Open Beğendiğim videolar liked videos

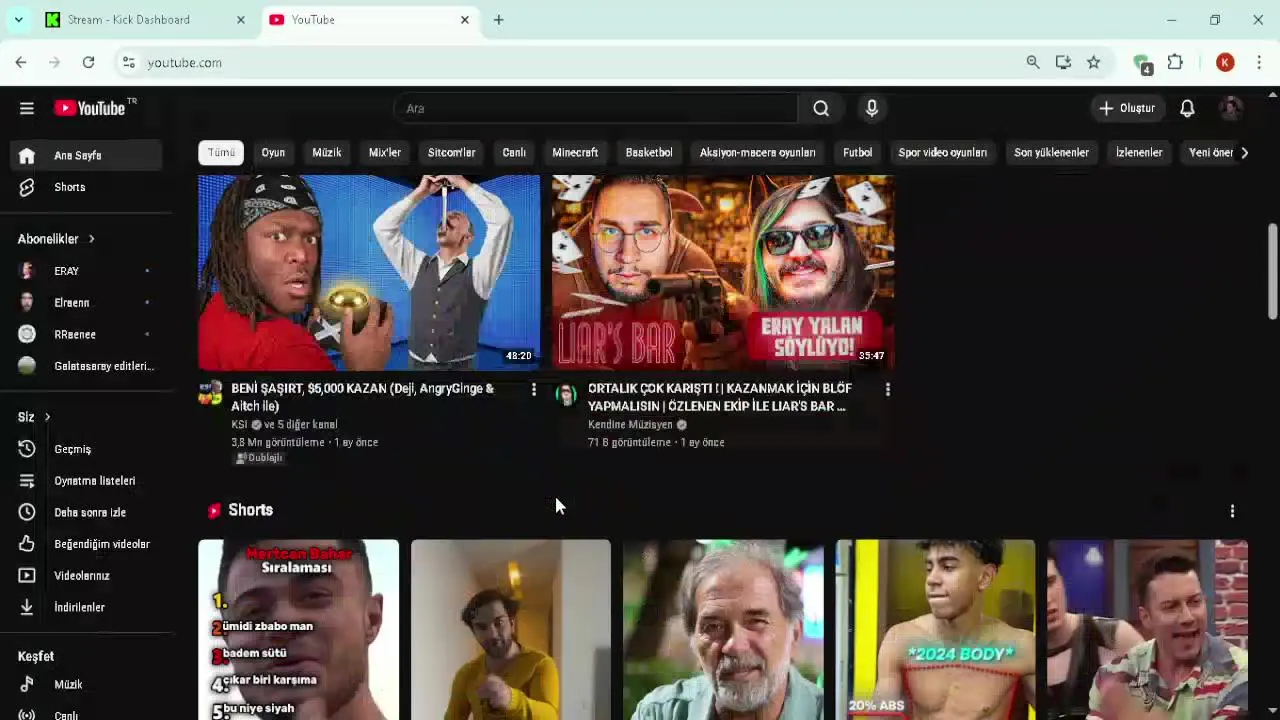(x=86, y=544)
